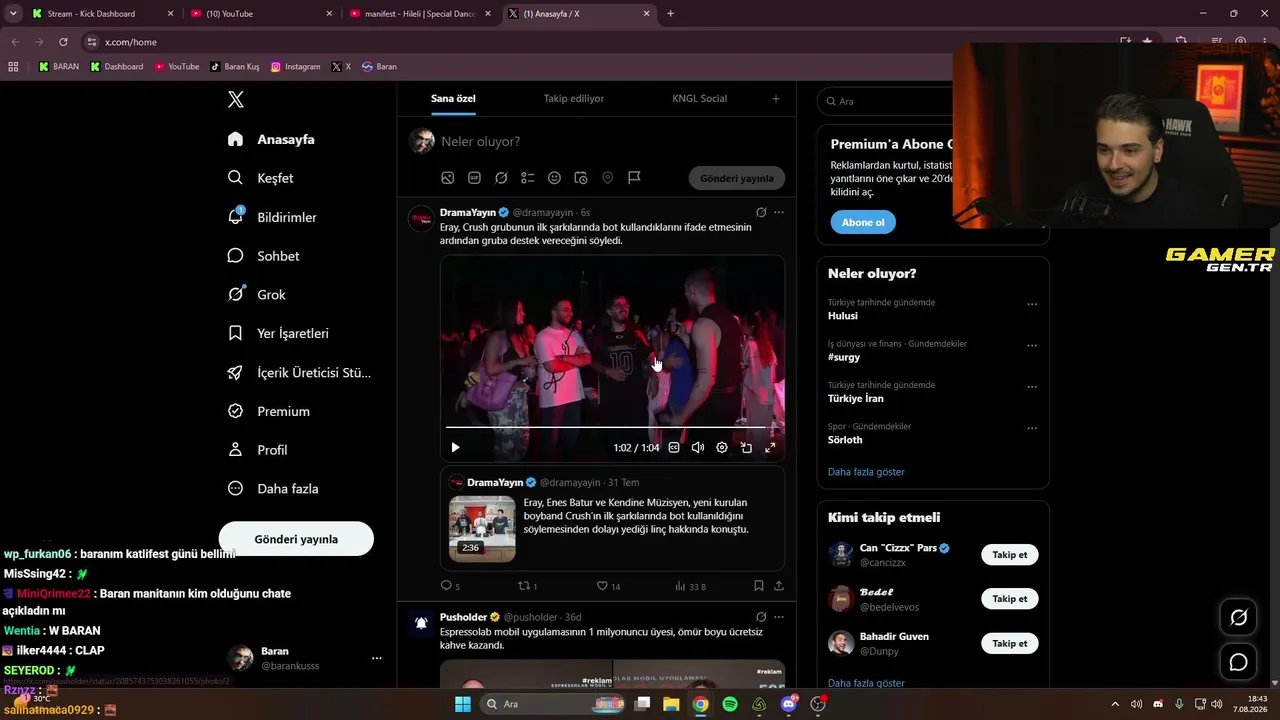Toggle video captions (CC)
The height and width of the screenshot is (720, 1280).
click(674, 448)
